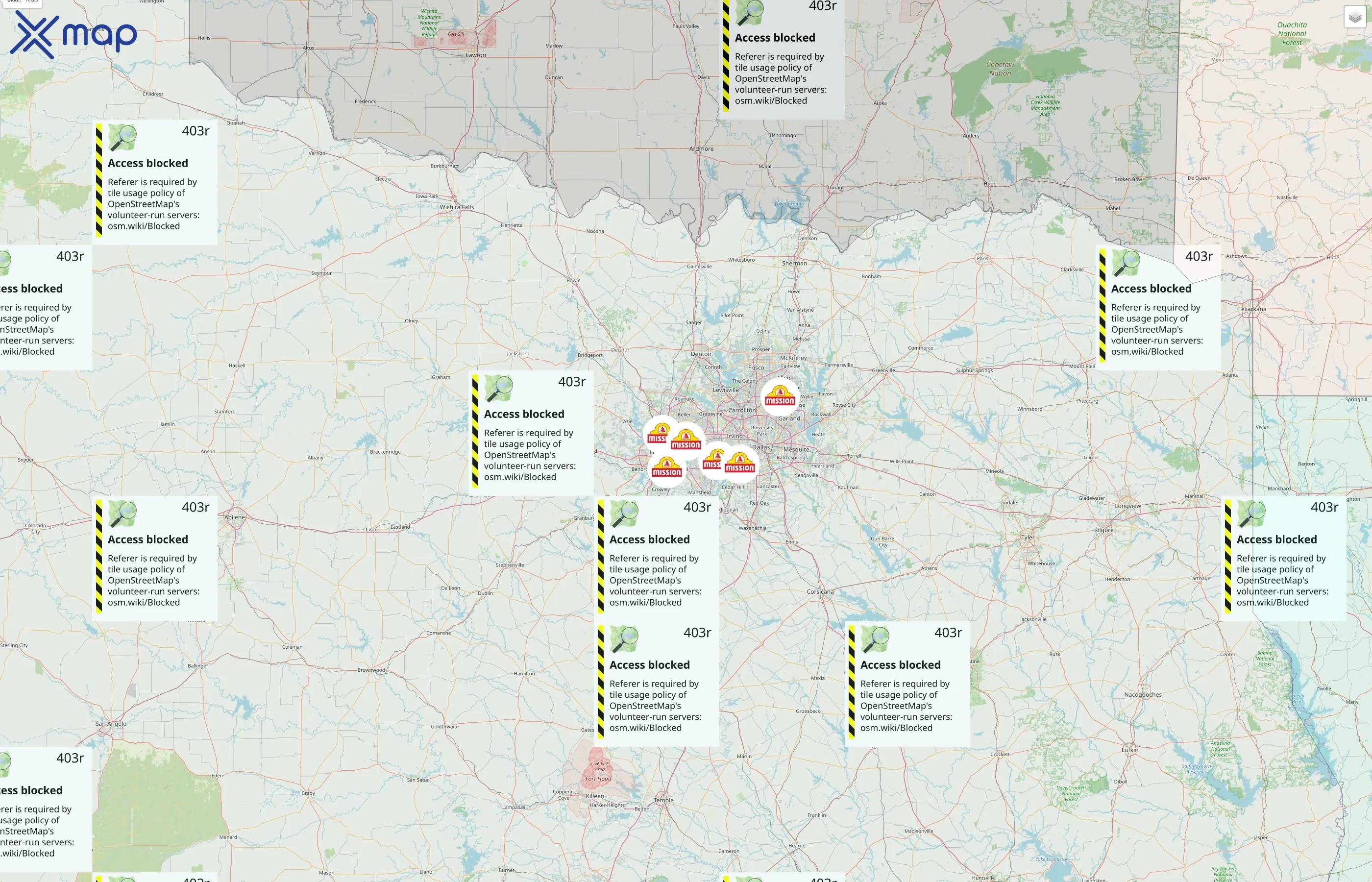Screen dimensions: 1372x882
Task: Click the Temple city label
Action: tap(663, 800)
